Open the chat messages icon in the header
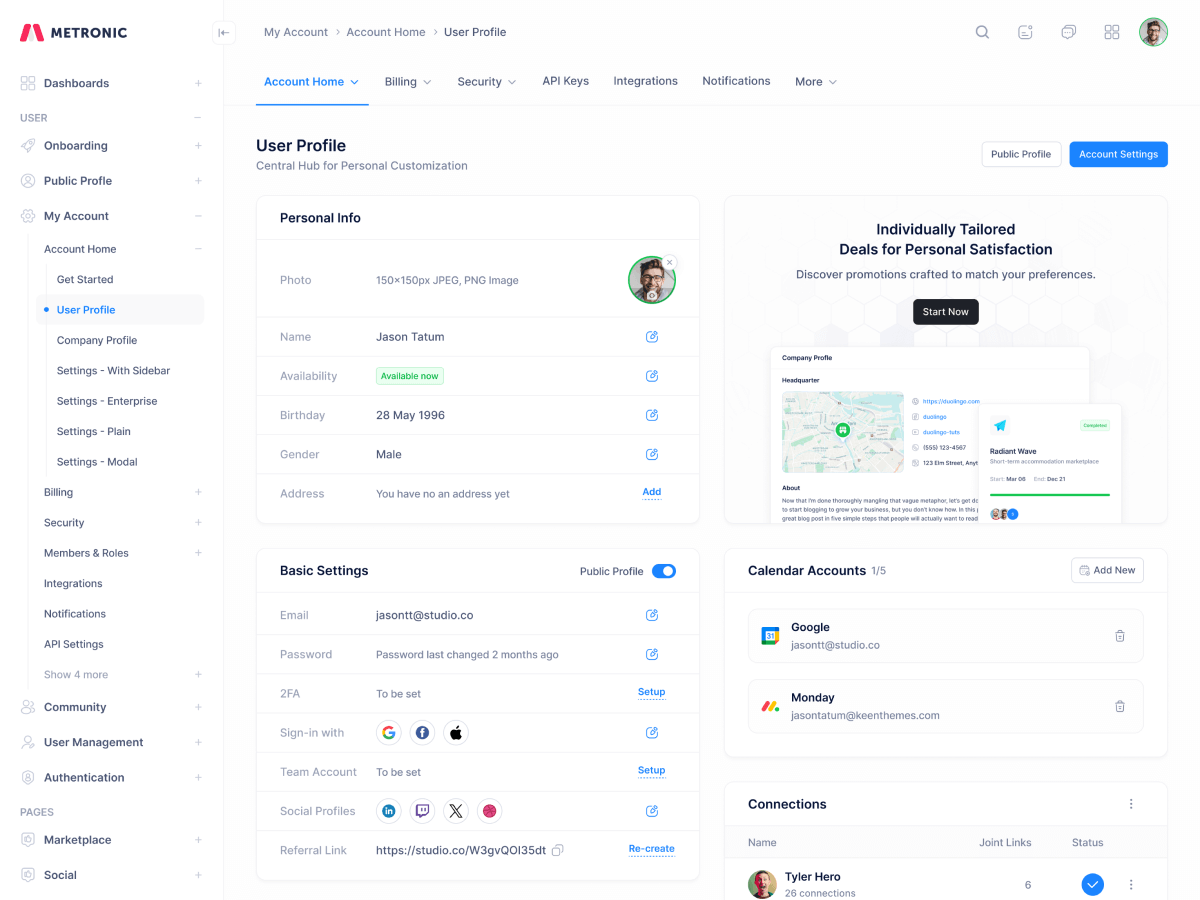The image size is (1200, 900). click(x=1068, y=31)
